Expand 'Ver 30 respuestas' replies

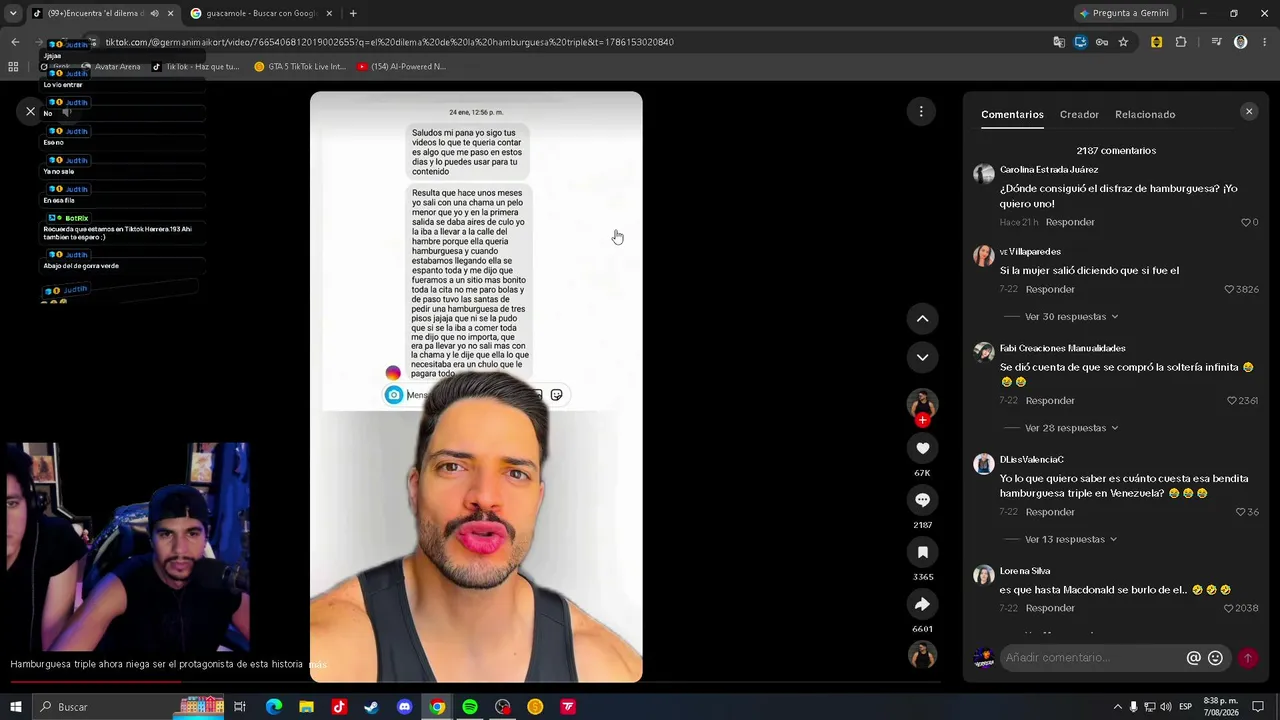click(x=1071, y=317)
